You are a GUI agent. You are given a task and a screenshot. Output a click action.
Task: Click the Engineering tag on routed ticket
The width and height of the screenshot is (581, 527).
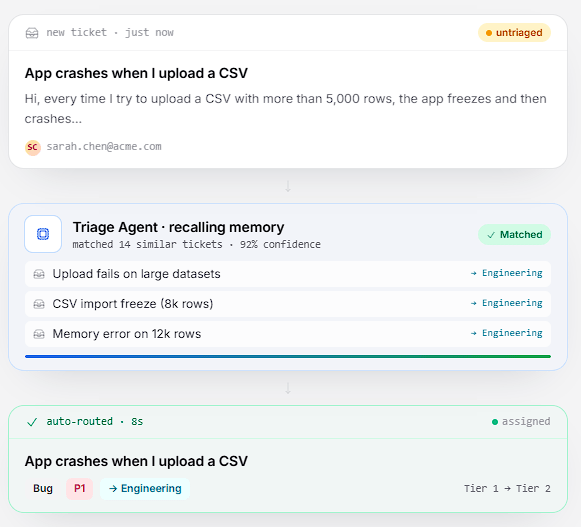coord(145,488)
